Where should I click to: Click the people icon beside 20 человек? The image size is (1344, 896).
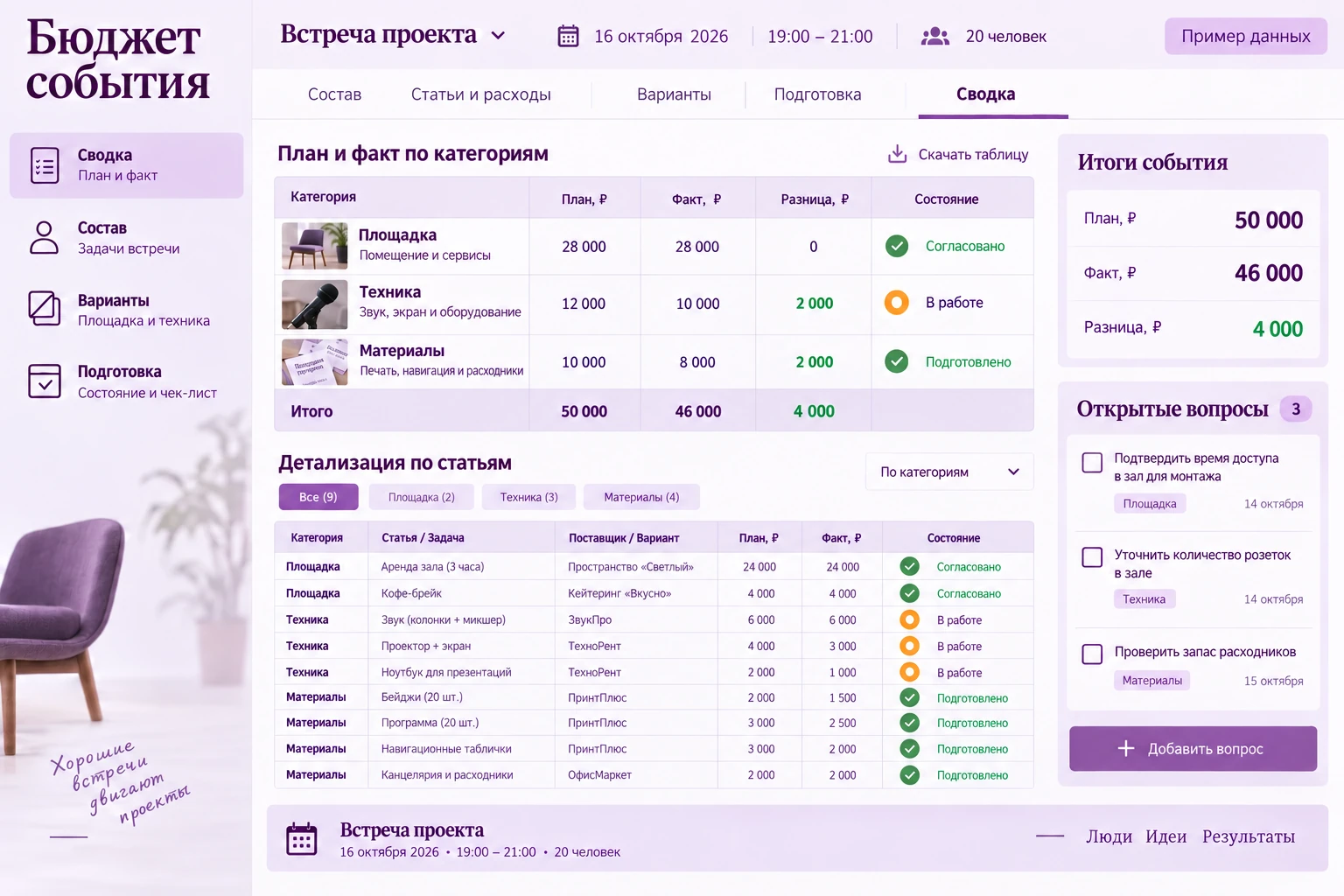935,36
